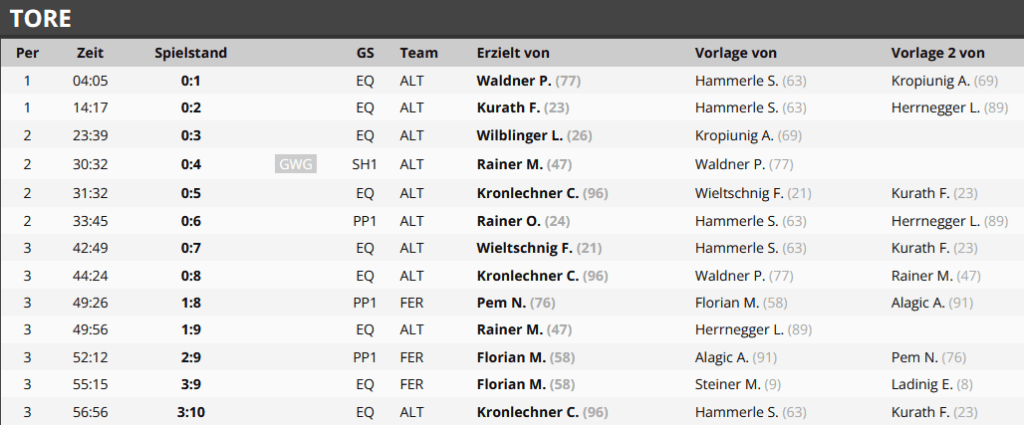Screen dimensions: 1024x425
Task: Select the Zeit column header
Action: [x=90, y=53]
